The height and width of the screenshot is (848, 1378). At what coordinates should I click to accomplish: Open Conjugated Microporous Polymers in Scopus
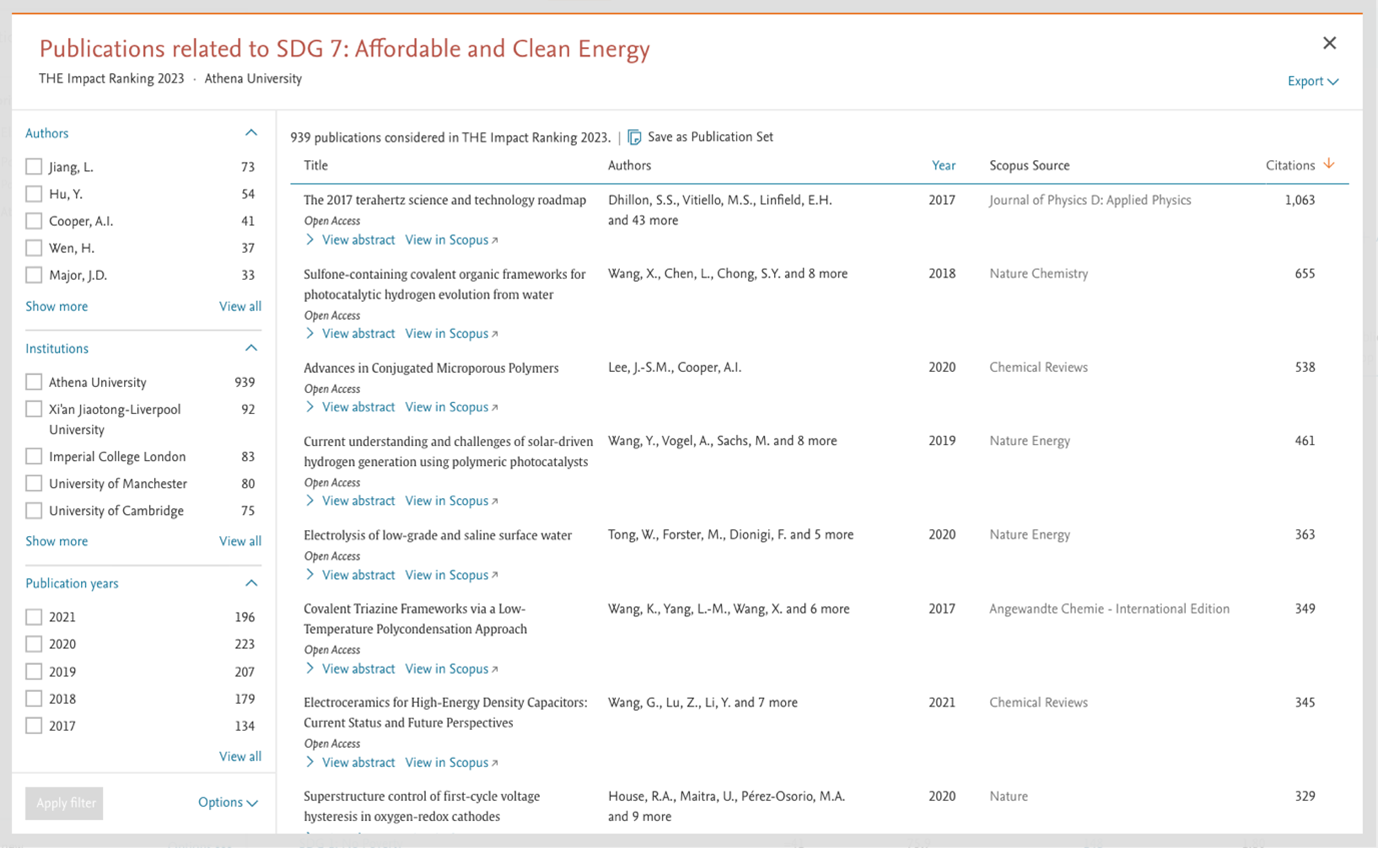451,407
